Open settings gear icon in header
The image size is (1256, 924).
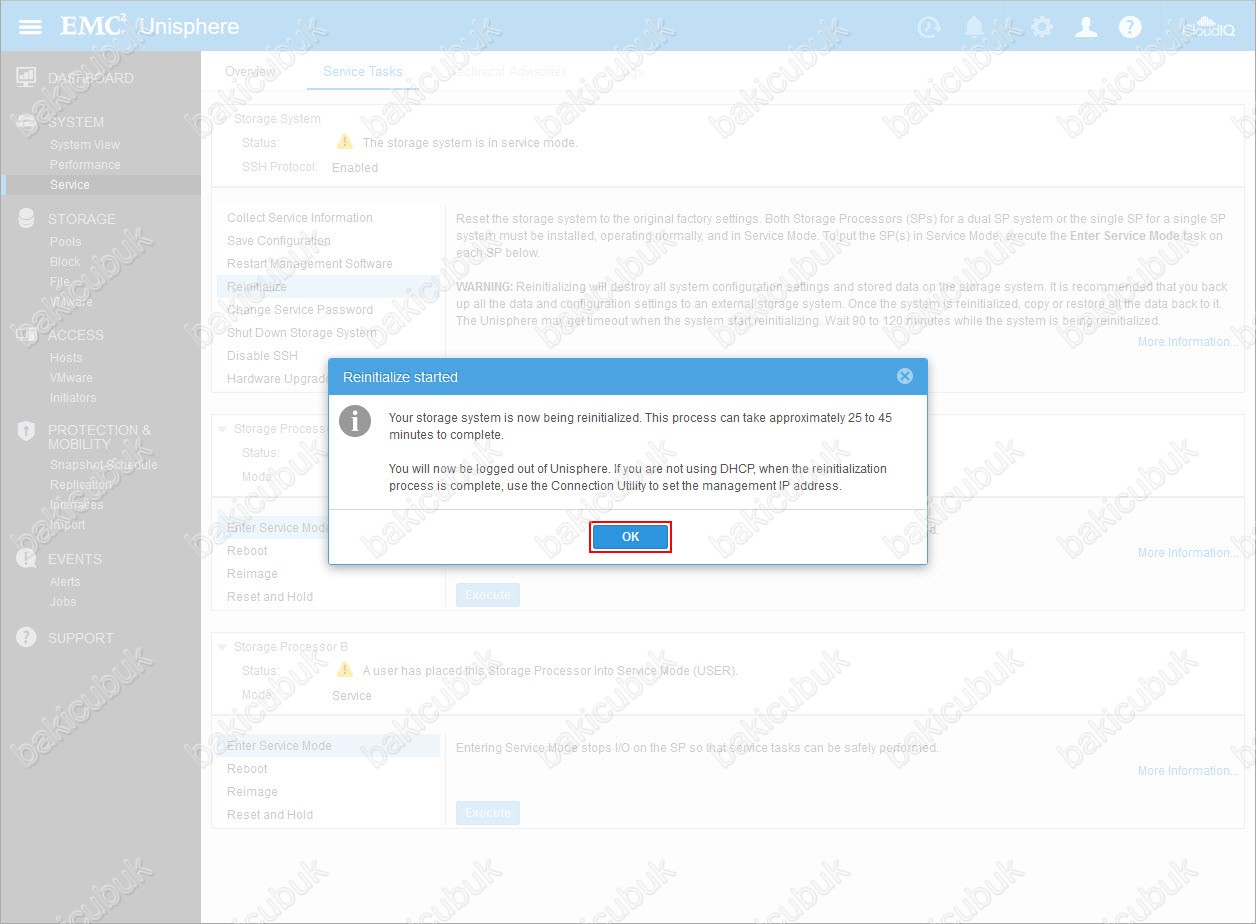(x=1042, y=27)
